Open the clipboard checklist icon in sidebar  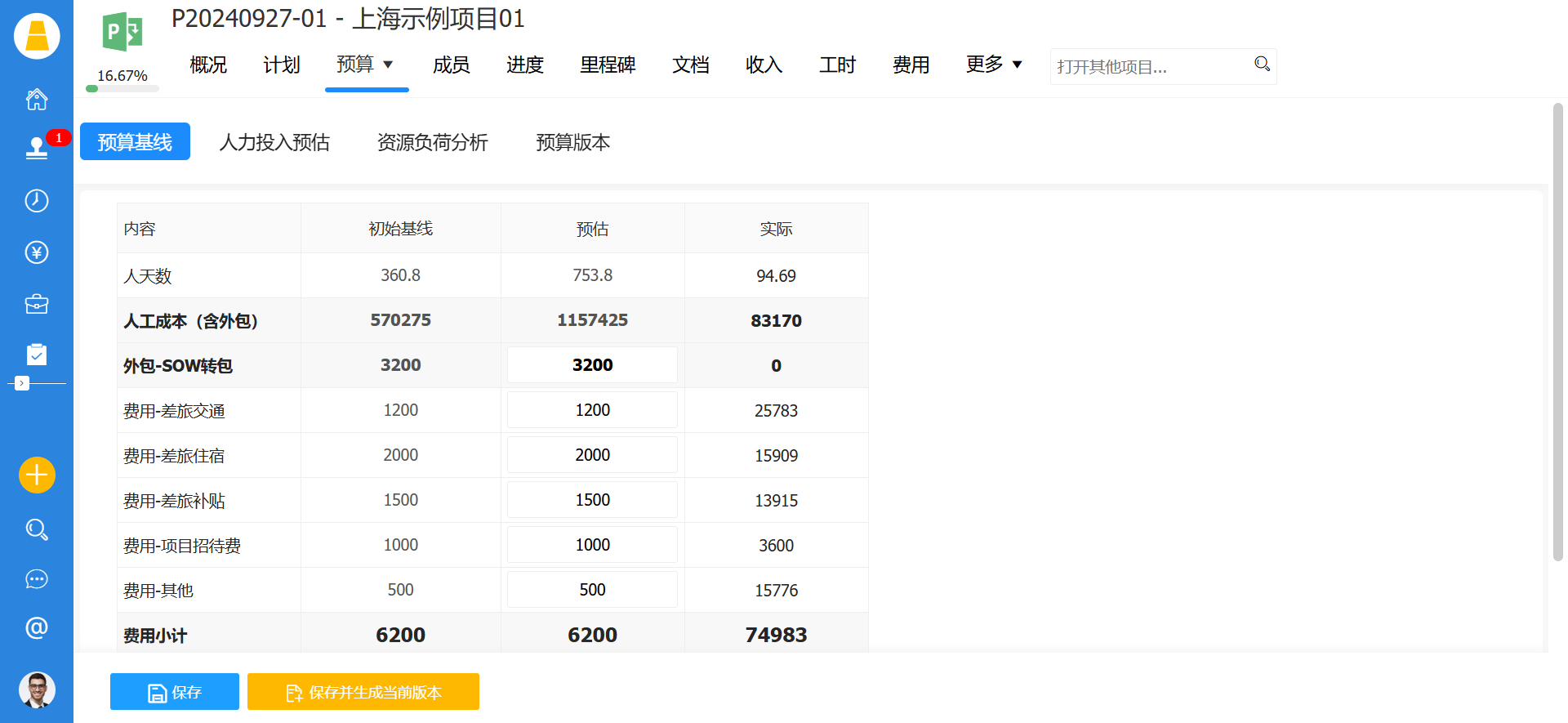[37, 355]
